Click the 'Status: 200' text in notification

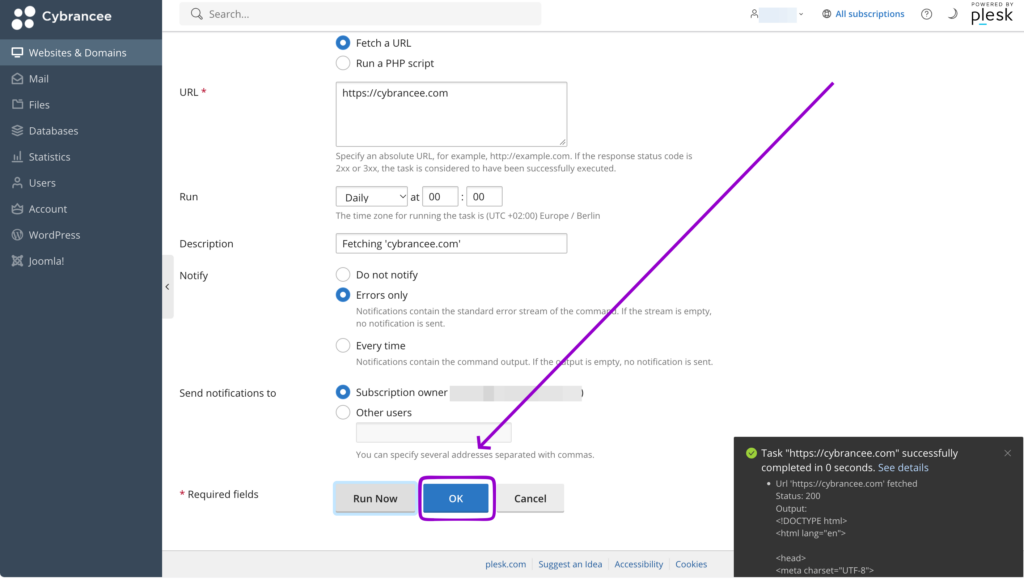click(x=798, y=496)
